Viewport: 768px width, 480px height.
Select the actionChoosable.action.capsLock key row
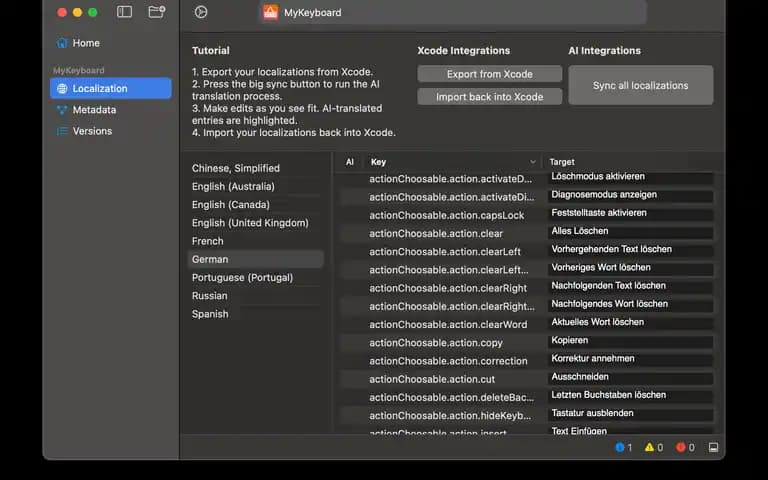[446, 216]
